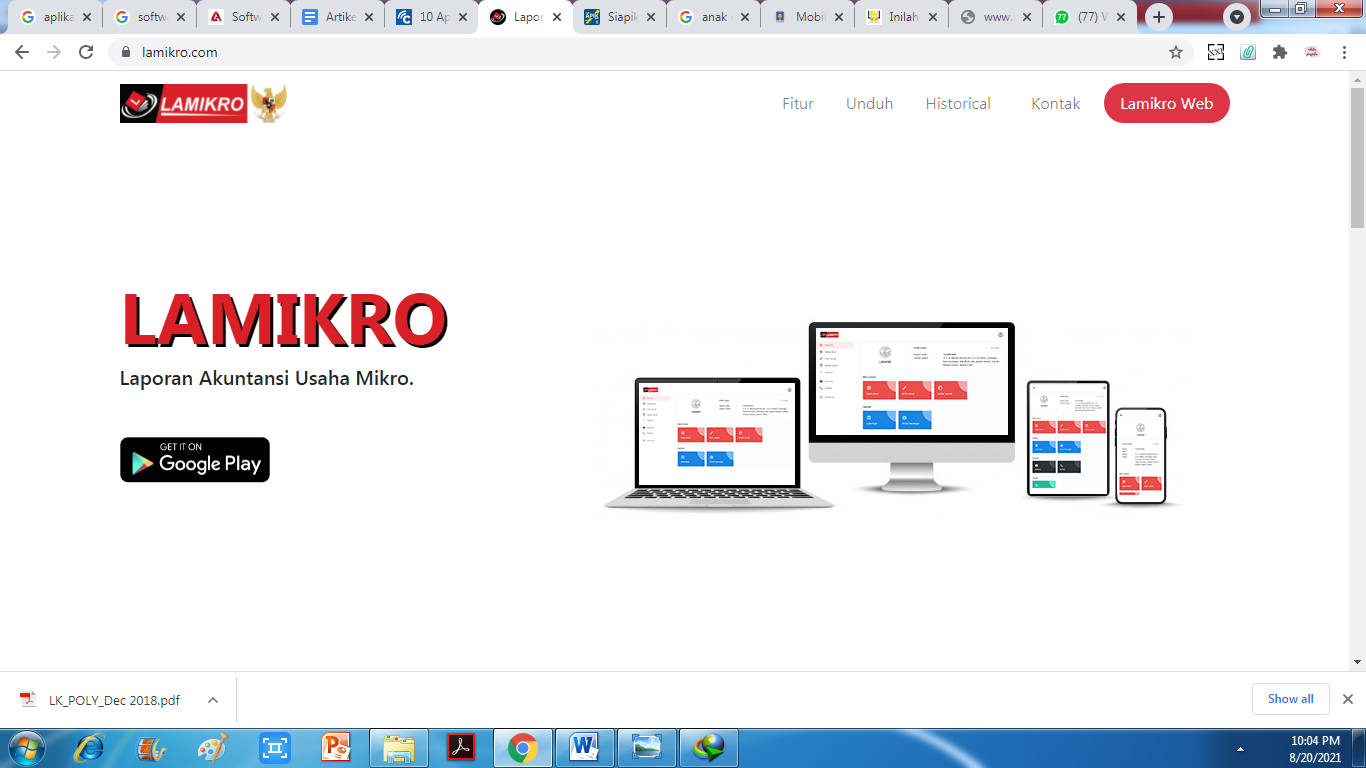Reload the lamikro.com page
Image resolution: width=1366 pixels, height=768 pixels.
(x=86, y=52)
